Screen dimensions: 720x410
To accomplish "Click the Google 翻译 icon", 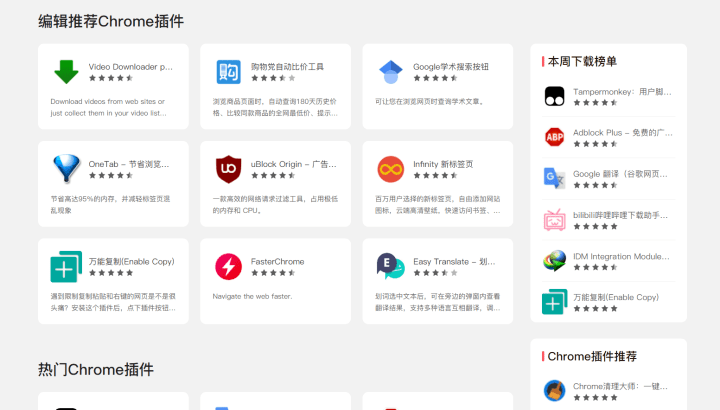I will coord(554,179).
